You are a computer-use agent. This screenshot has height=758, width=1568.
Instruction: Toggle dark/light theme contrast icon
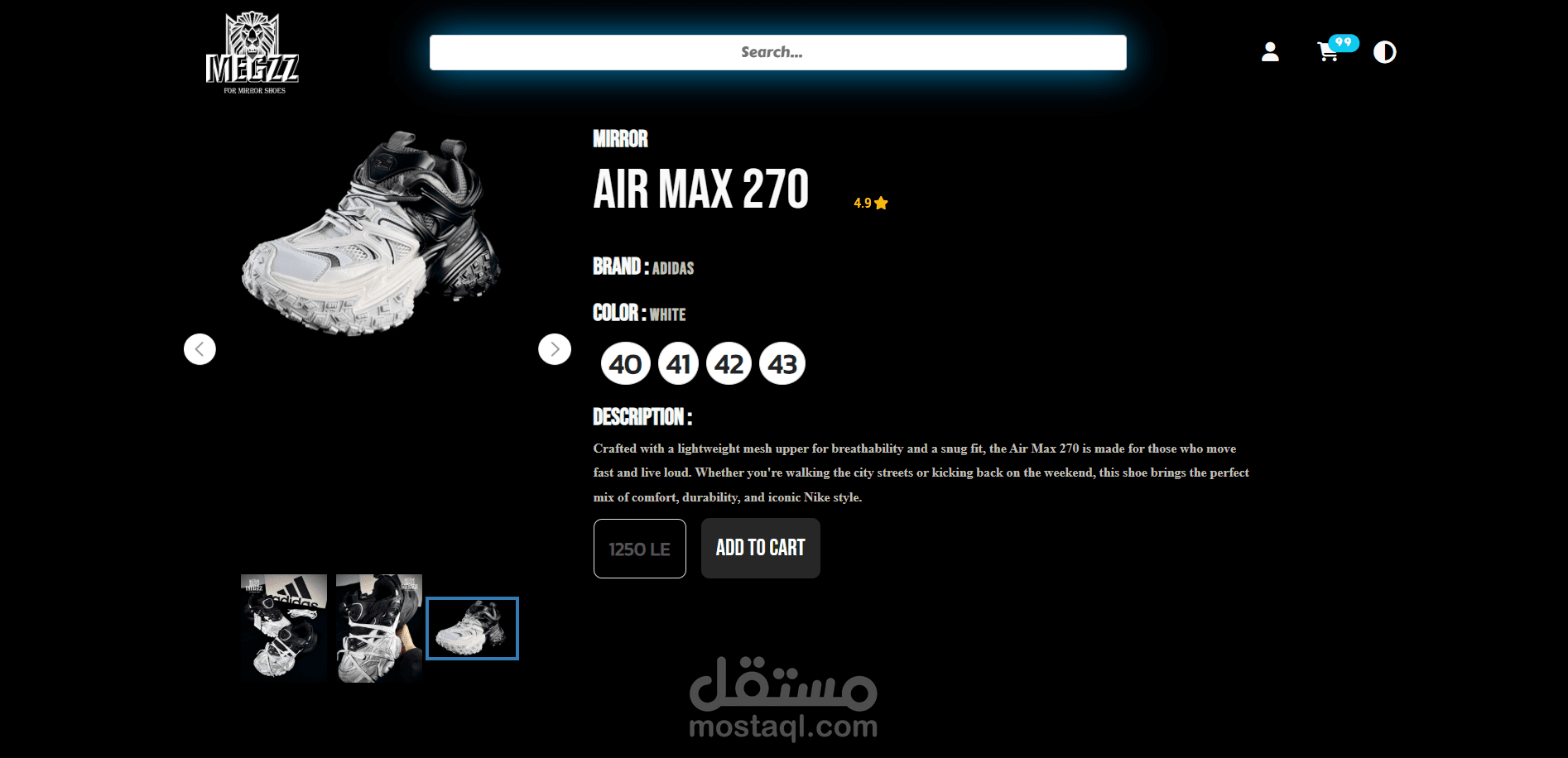pos(1385,52)
